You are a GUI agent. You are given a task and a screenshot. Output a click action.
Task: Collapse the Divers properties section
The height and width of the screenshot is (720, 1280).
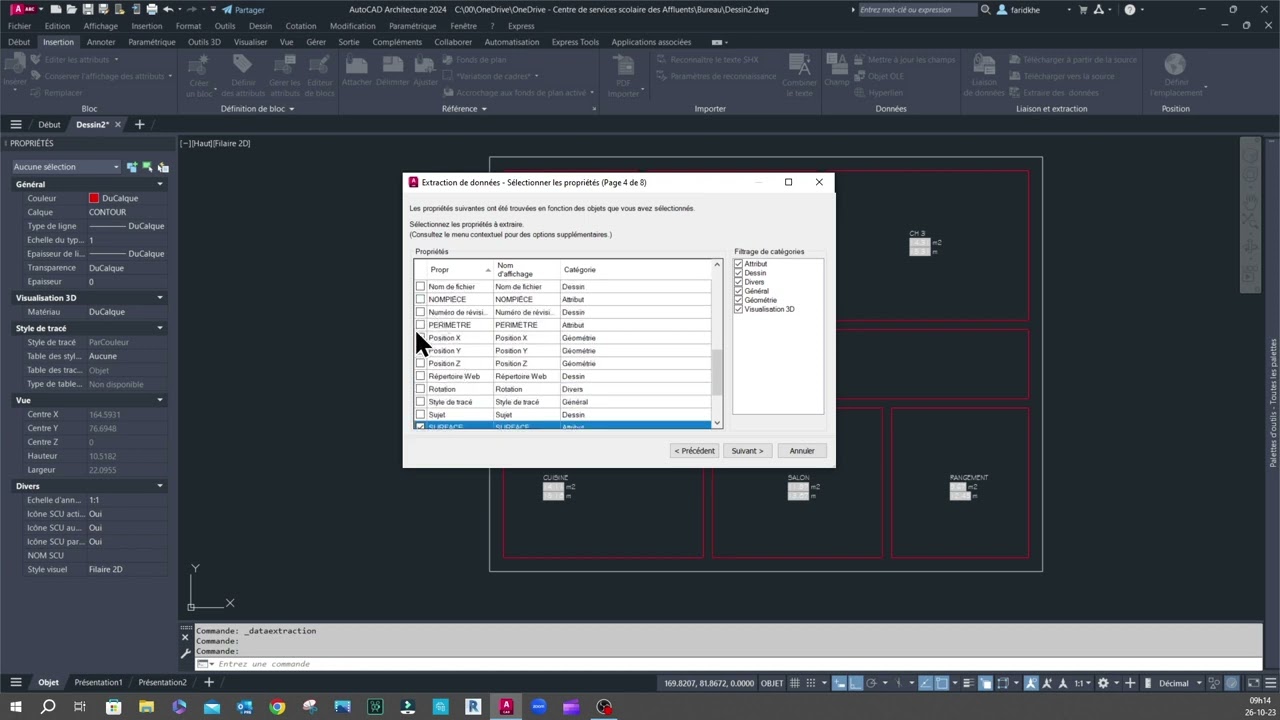point(159,486)
